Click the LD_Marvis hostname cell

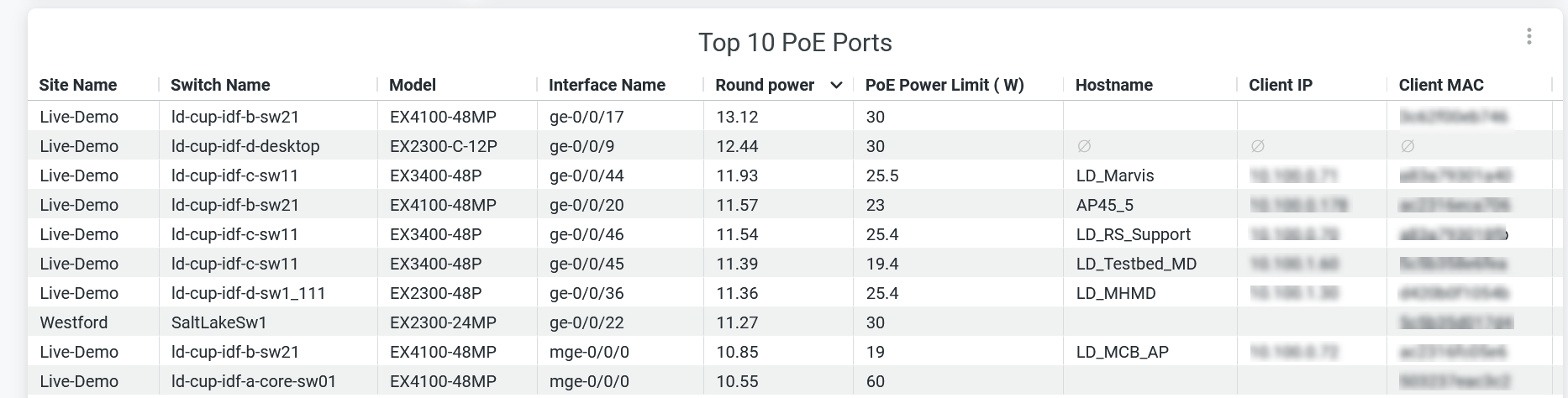coord(1114,175)
